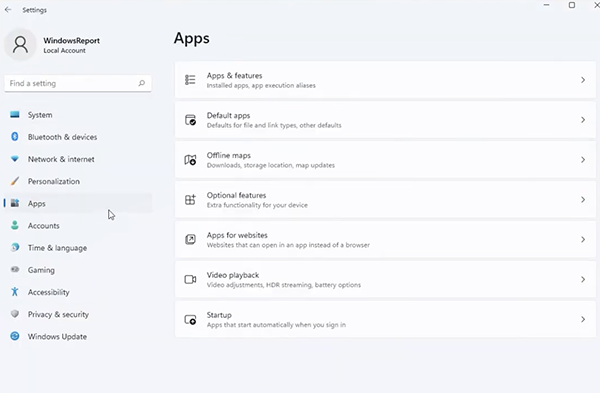
Task: Go to Privacy & security label
Action: click(58, 314)
